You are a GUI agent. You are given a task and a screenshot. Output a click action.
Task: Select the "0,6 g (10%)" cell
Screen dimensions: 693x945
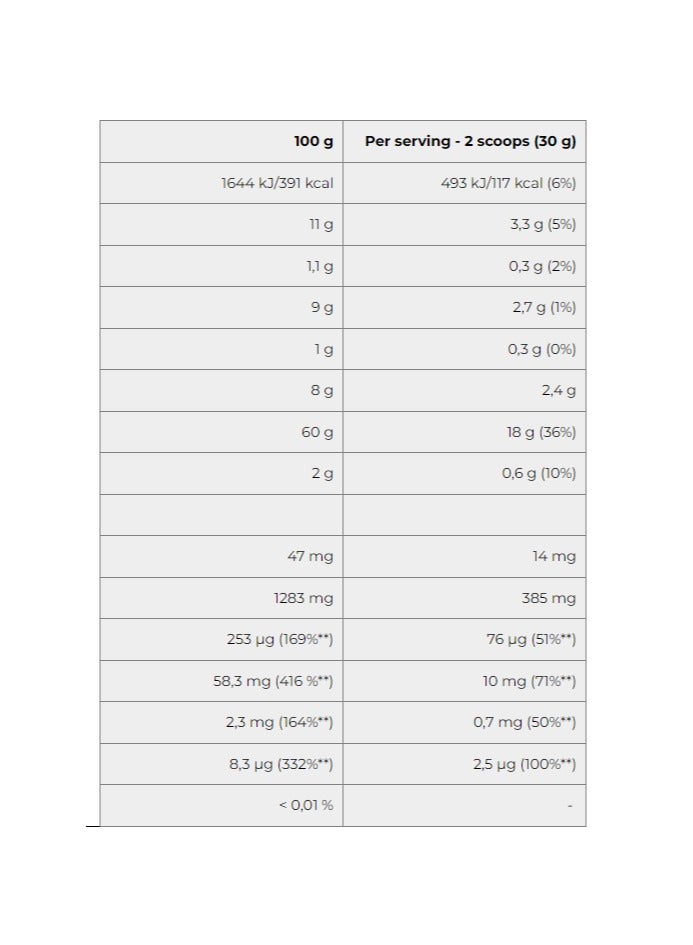(538, 473)
